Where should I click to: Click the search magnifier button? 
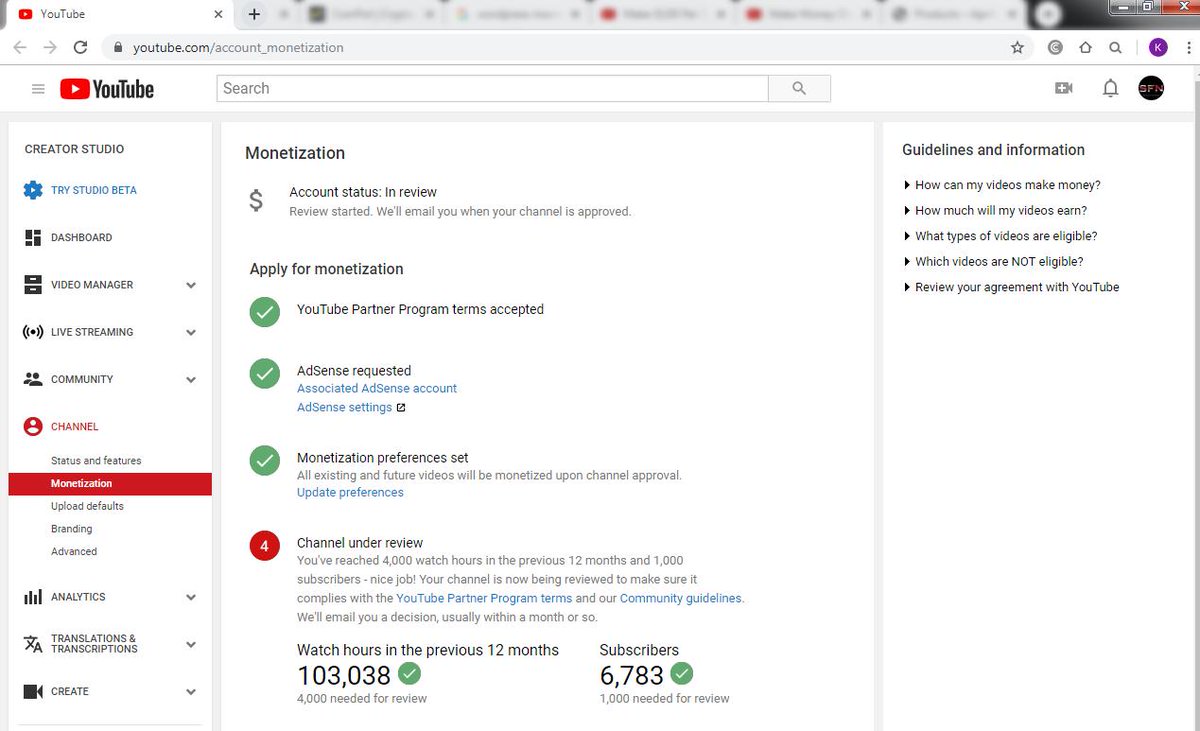[x=799, y=88]
